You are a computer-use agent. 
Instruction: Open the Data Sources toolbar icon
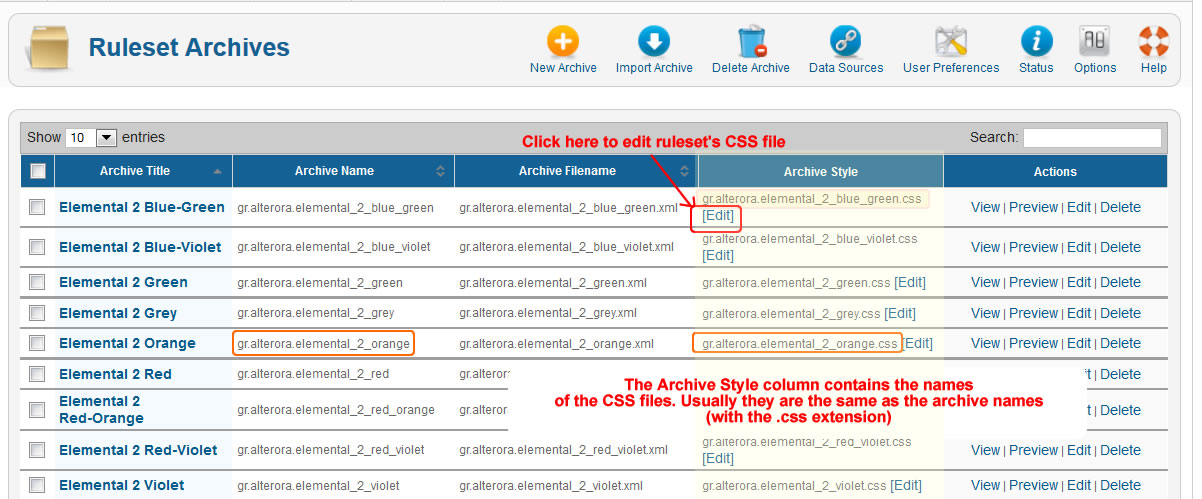pyautogui.click(x=846, y=42)
